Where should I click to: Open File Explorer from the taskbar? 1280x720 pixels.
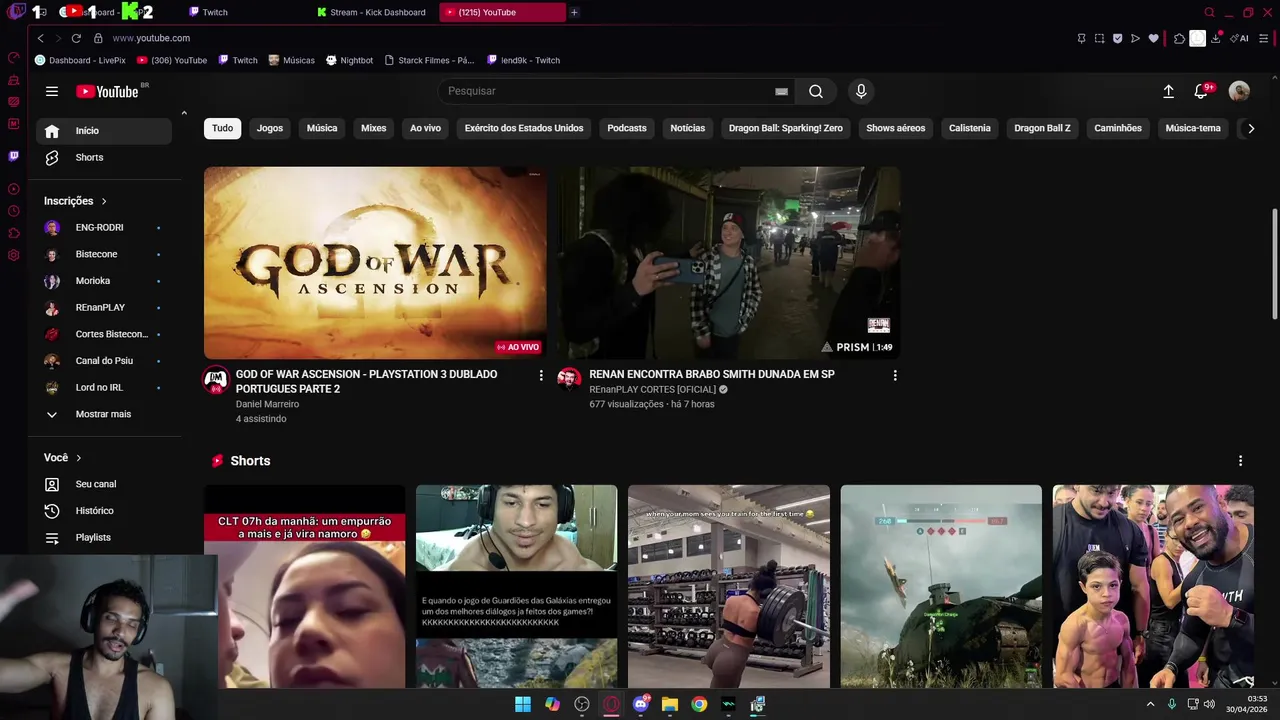[x=670, y=704]
